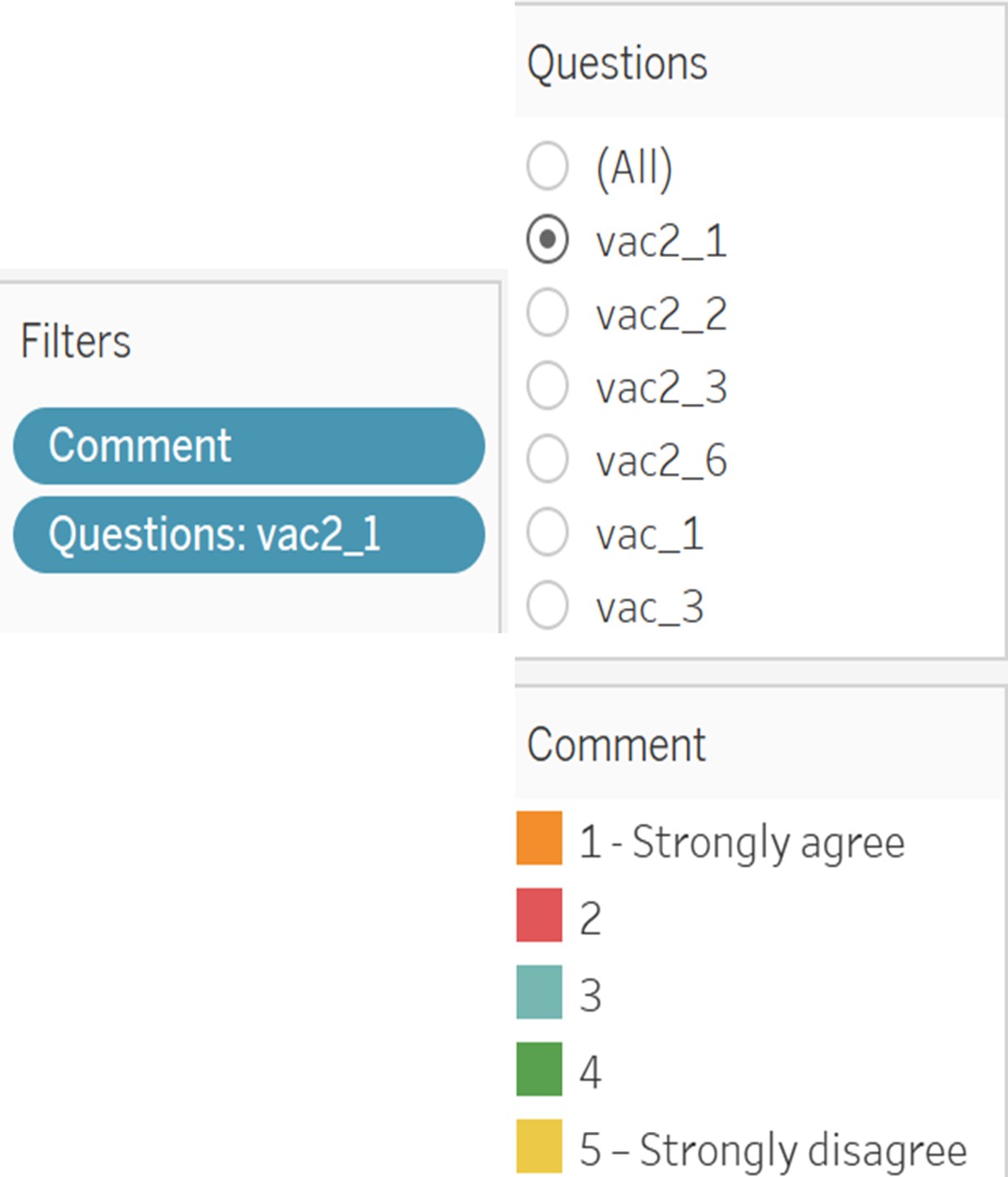Select the (All) radio button
The height and width of the screenshot is (1177, 1008).
(547, 165)
